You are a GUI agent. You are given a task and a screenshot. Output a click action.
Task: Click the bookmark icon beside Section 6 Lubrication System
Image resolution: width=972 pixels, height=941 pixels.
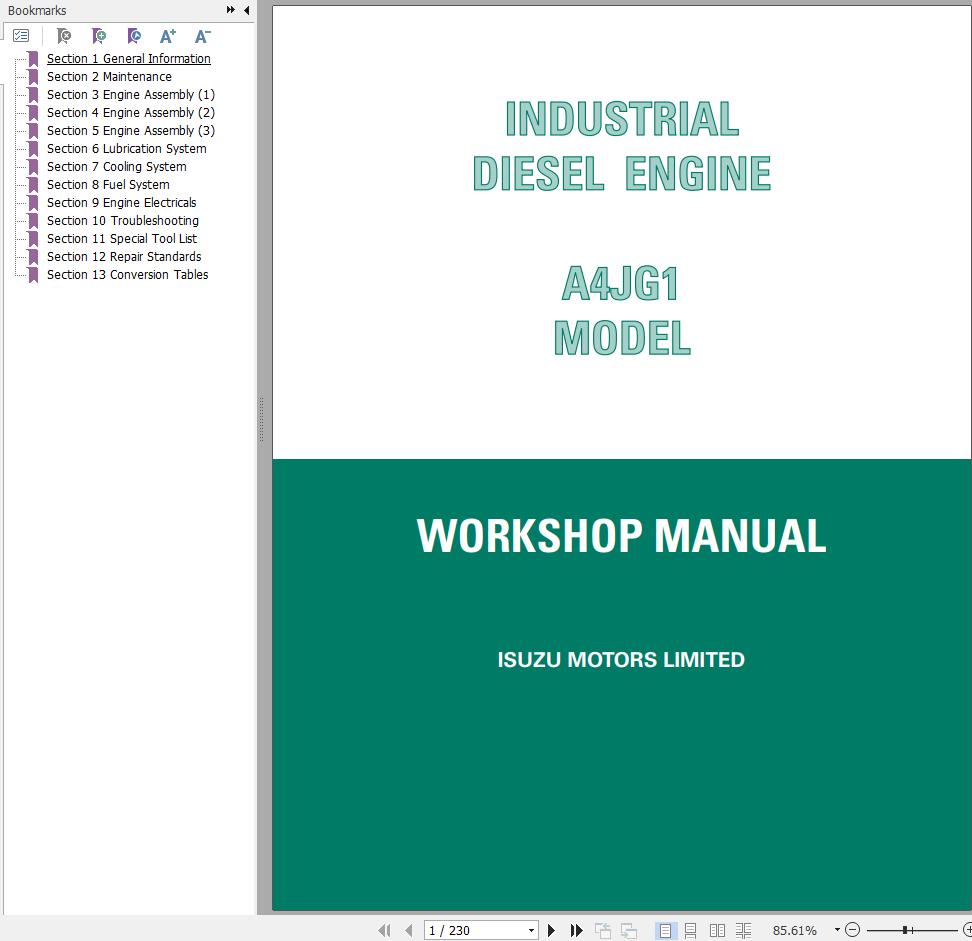click(x=33, y=149)
